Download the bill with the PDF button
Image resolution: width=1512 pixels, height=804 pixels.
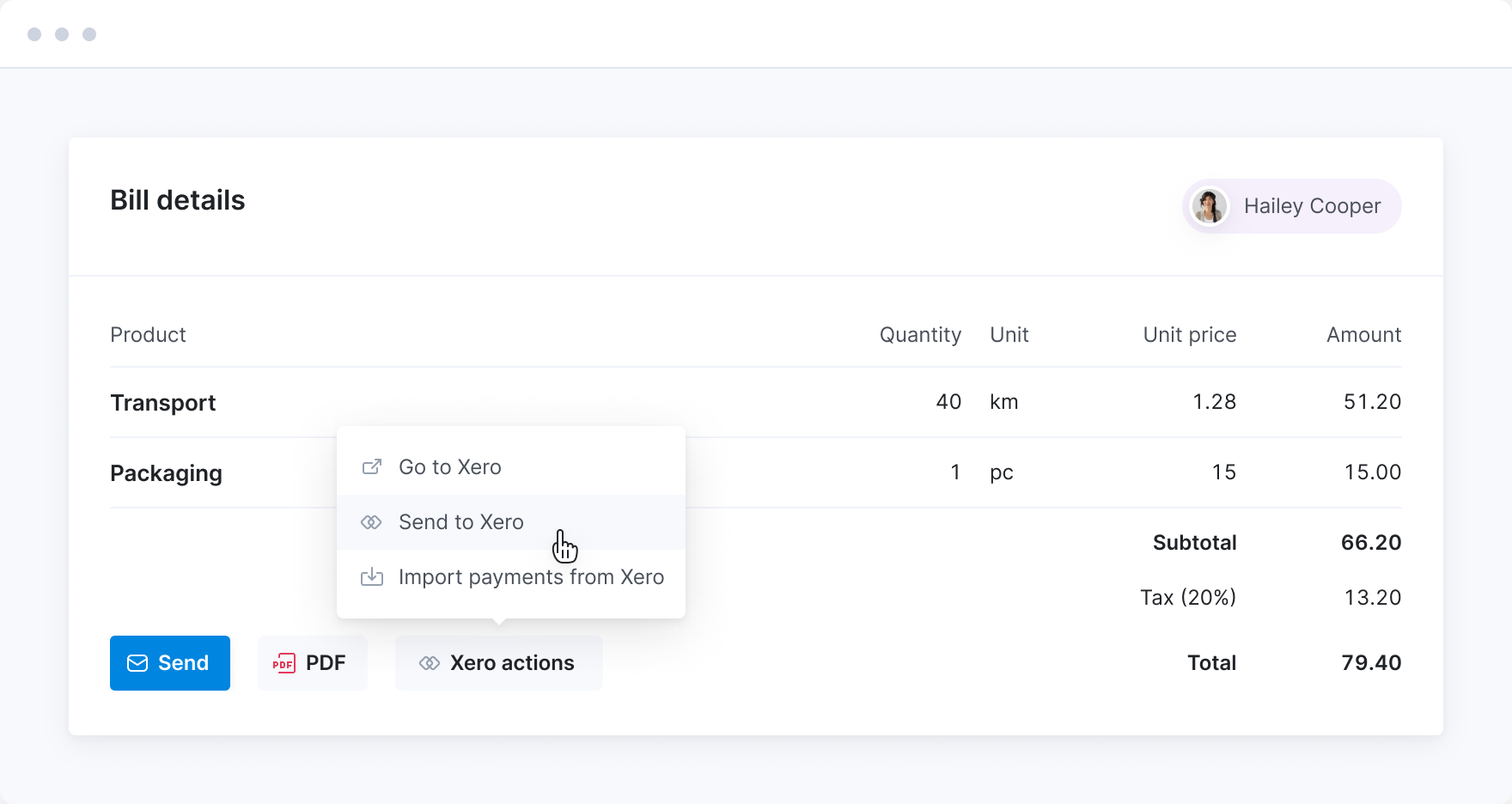(x=313, y=663)
